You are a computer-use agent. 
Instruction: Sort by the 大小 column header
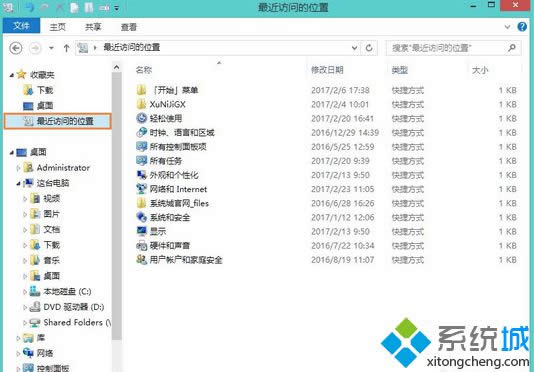480,70
